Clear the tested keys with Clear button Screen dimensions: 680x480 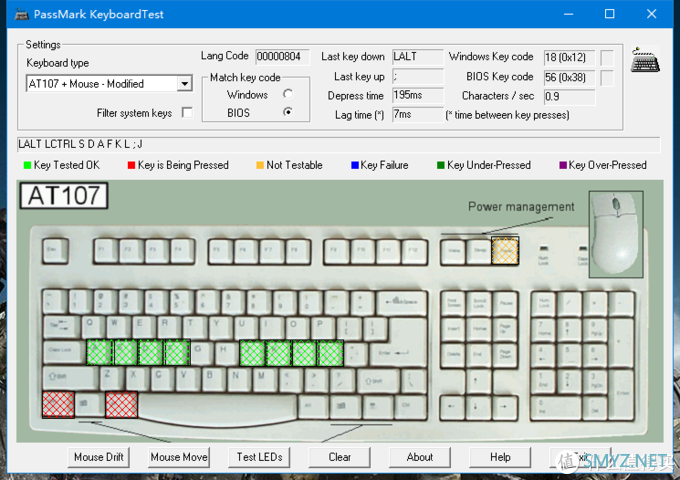click(x=340, y=457)
